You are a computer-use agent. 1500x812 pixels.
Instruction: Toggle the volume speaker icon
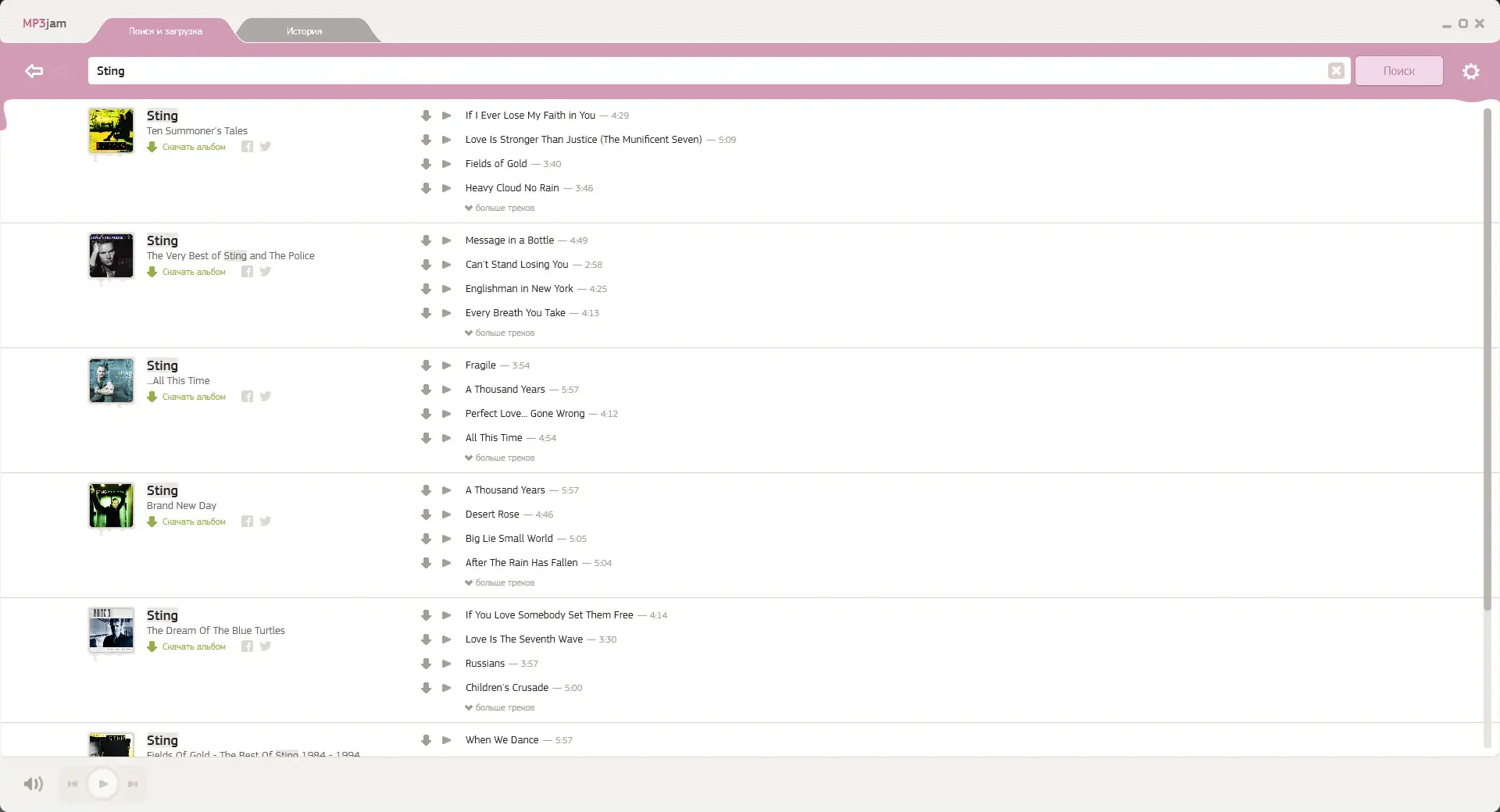[x=34, y=784]
